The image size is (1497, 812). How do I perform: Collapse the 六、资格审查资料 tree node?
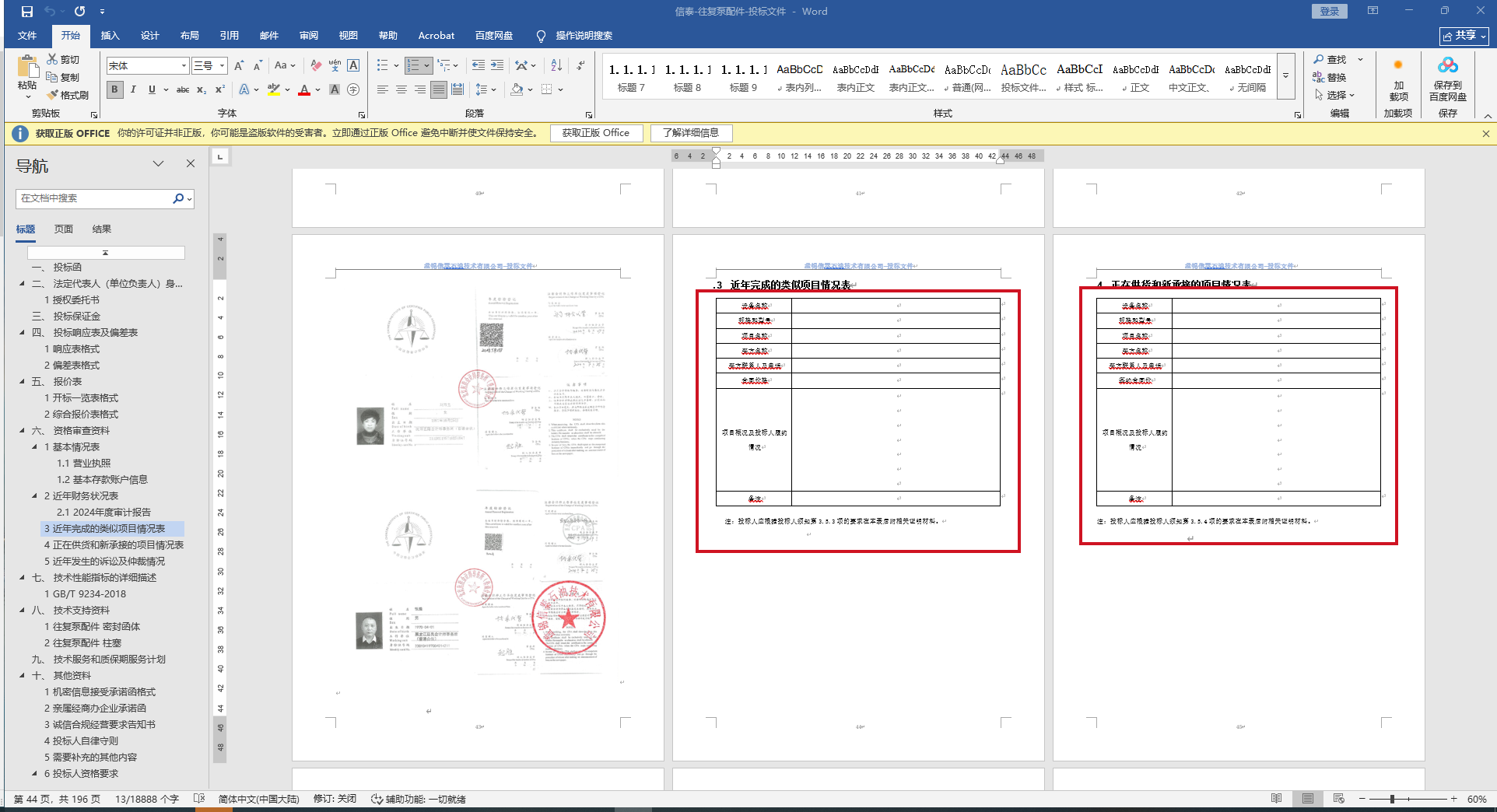22,430
